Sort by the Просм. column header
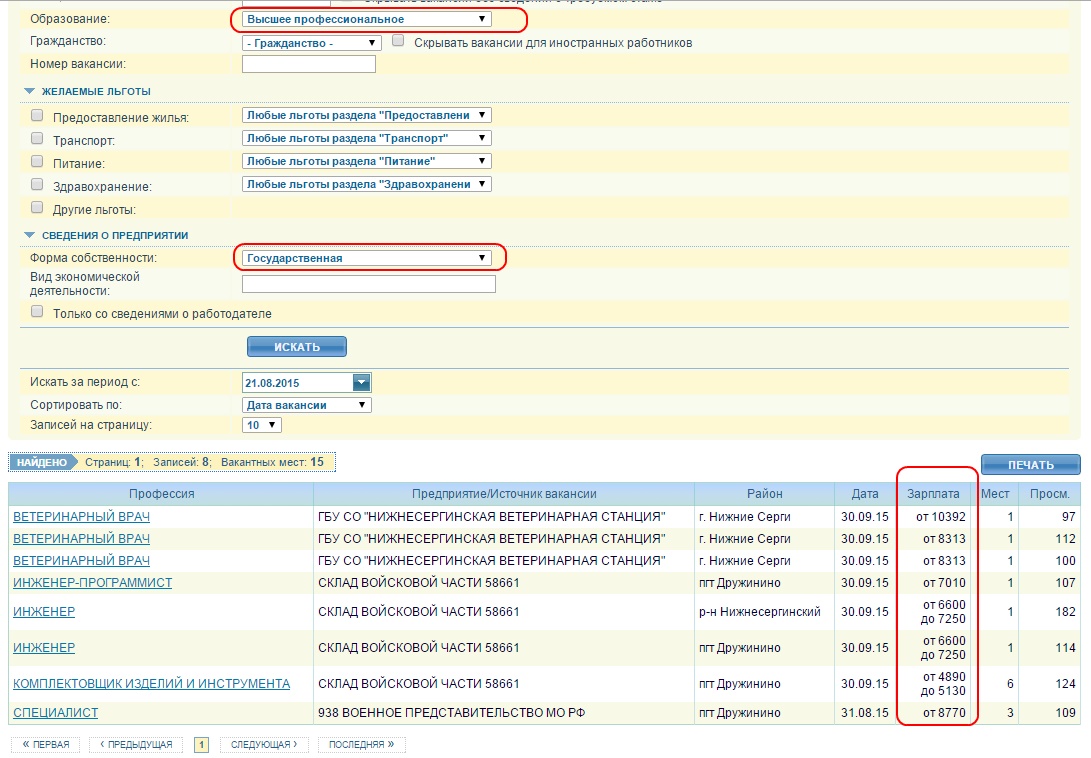Image resolution: width=1091 pixels, height=758 pixels. pyautogui.click(x=1049, y=494)
